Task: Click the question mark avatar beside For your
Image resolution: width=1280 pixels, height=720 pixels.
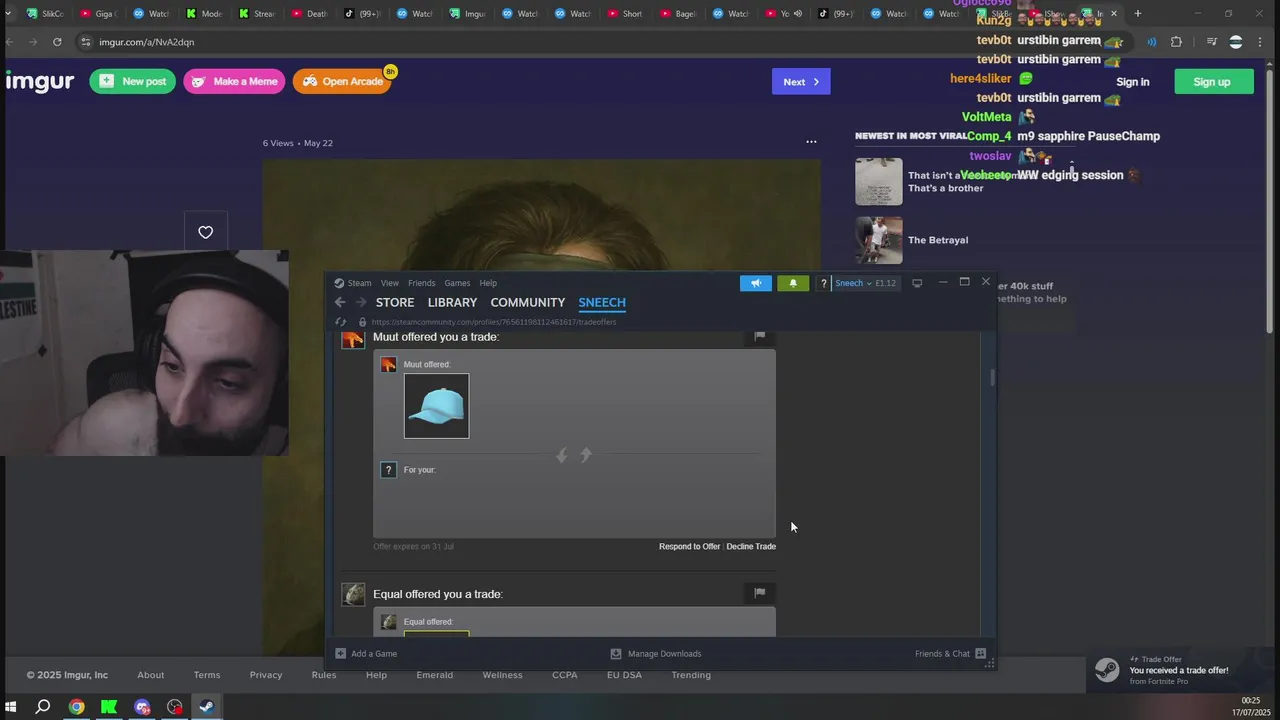Action: [389, 470]
